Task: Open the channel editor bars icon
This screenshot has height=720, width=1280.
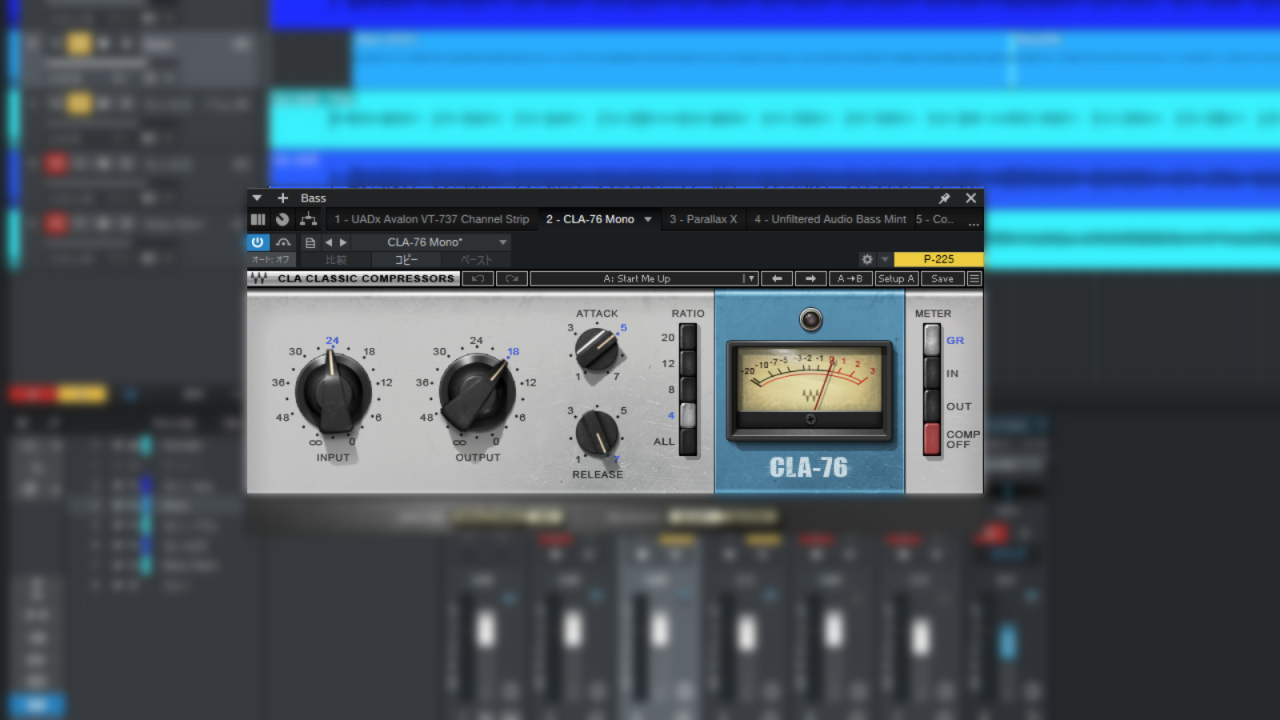Action: coord(258,219)
